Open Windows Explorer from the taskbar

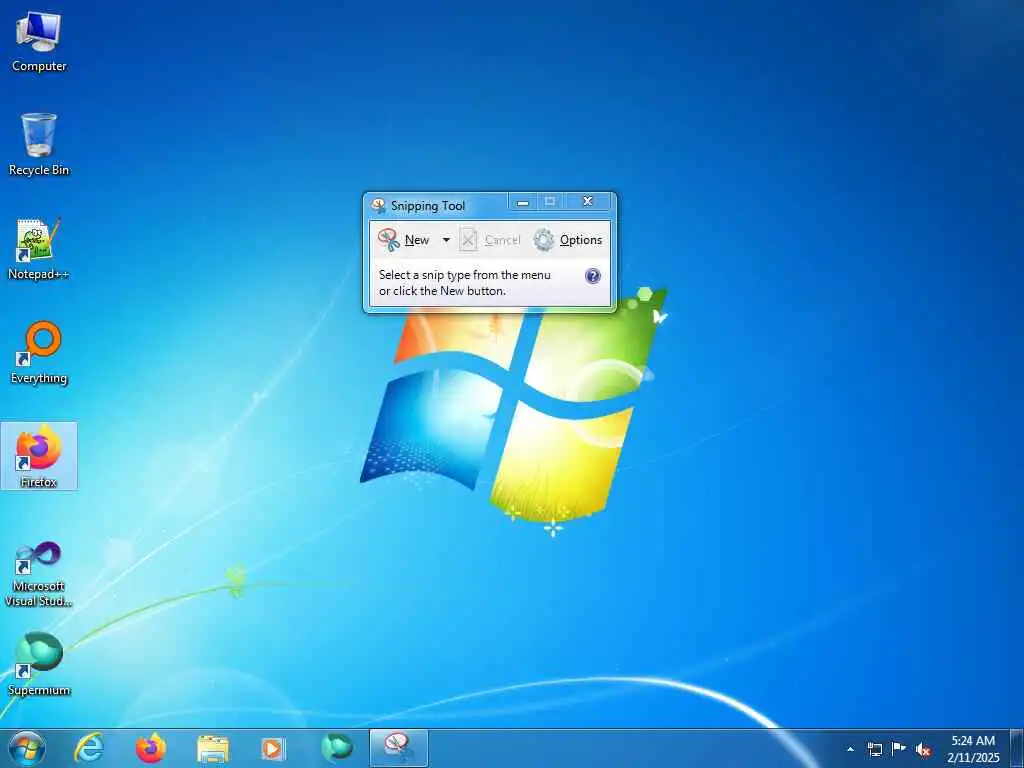(213, 748)
